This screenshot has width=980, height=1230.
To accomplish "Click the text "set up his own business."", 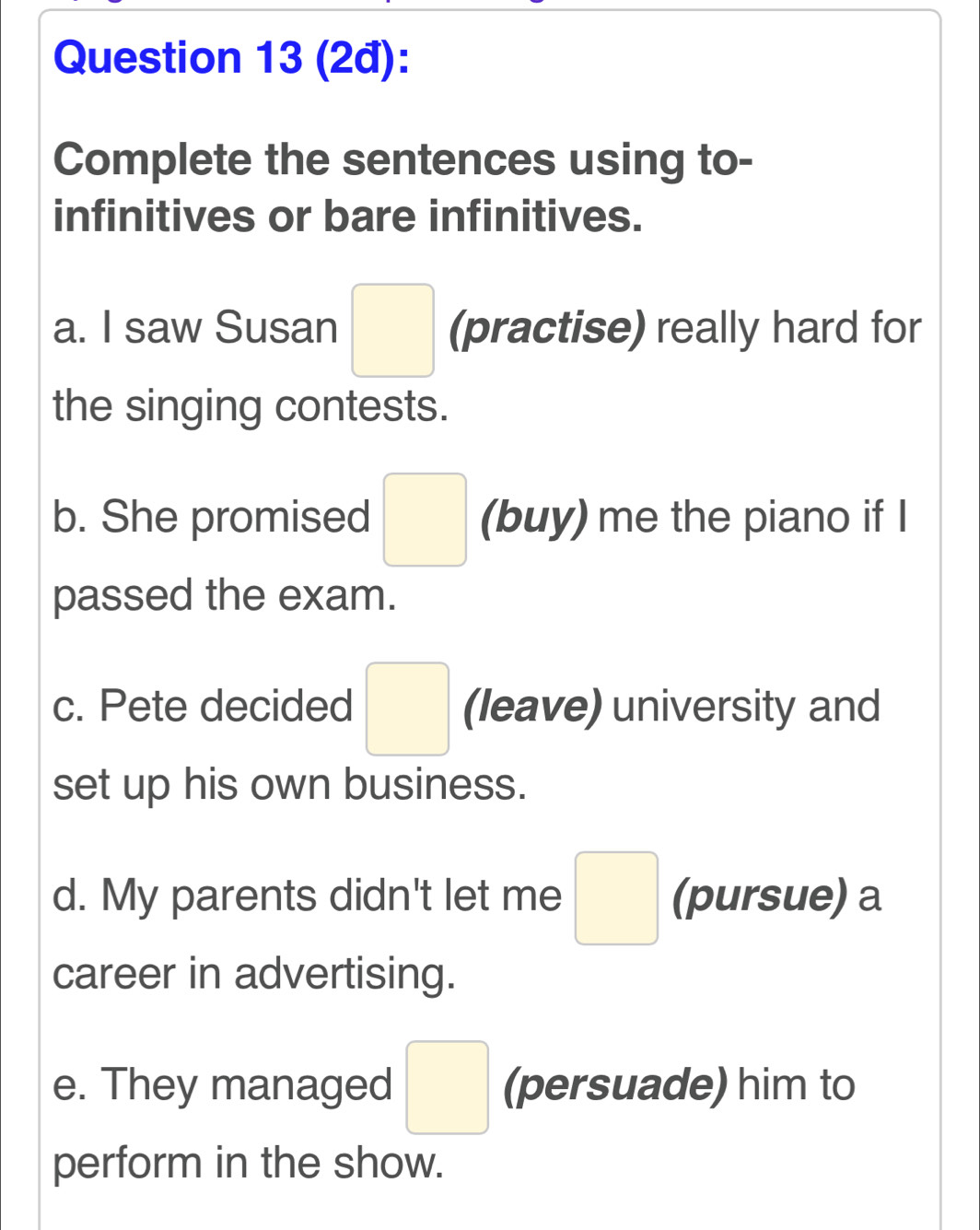I will tap(290, 785).
